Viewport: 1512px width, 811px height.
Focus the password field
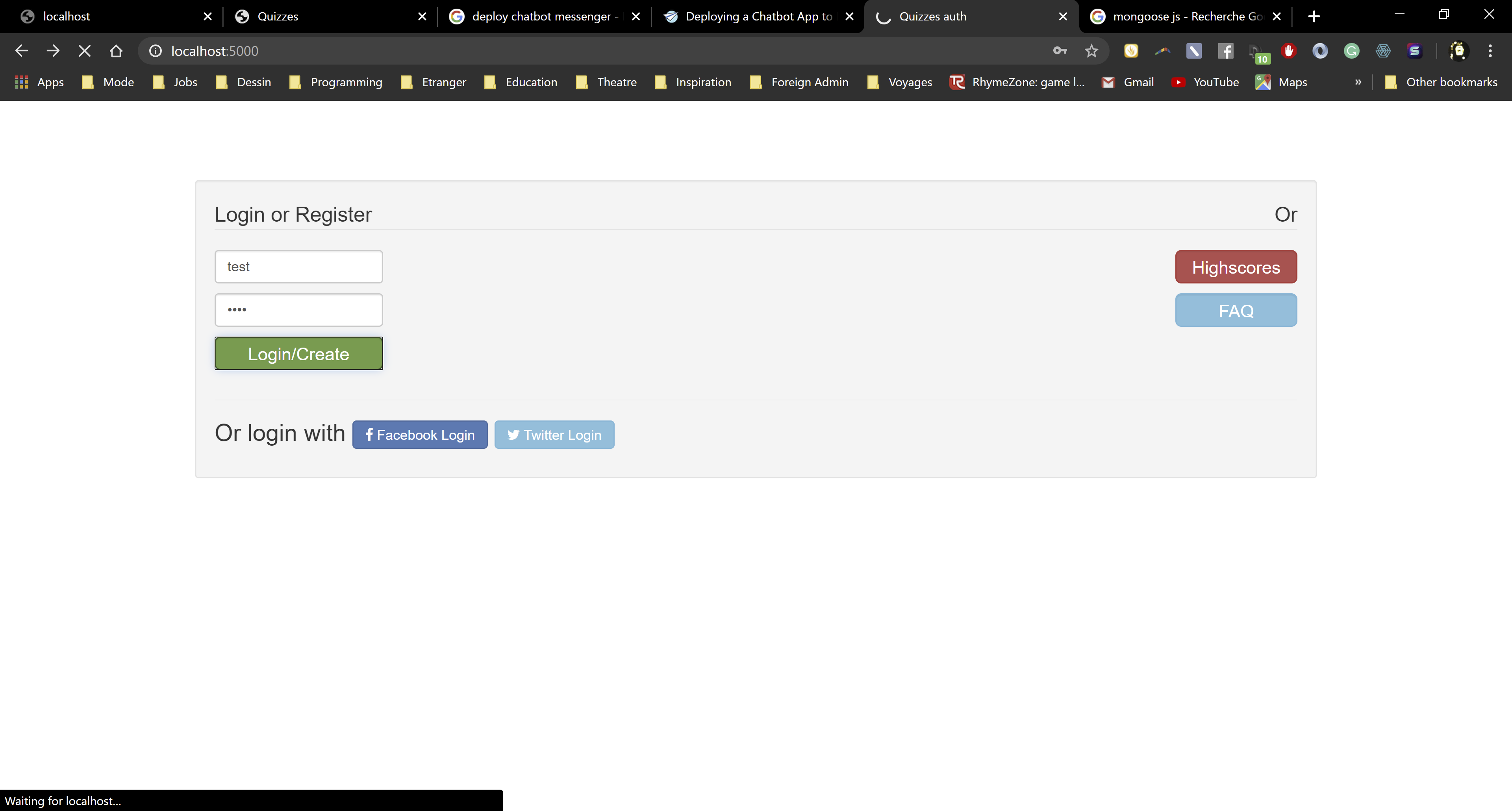click(299, 310)
